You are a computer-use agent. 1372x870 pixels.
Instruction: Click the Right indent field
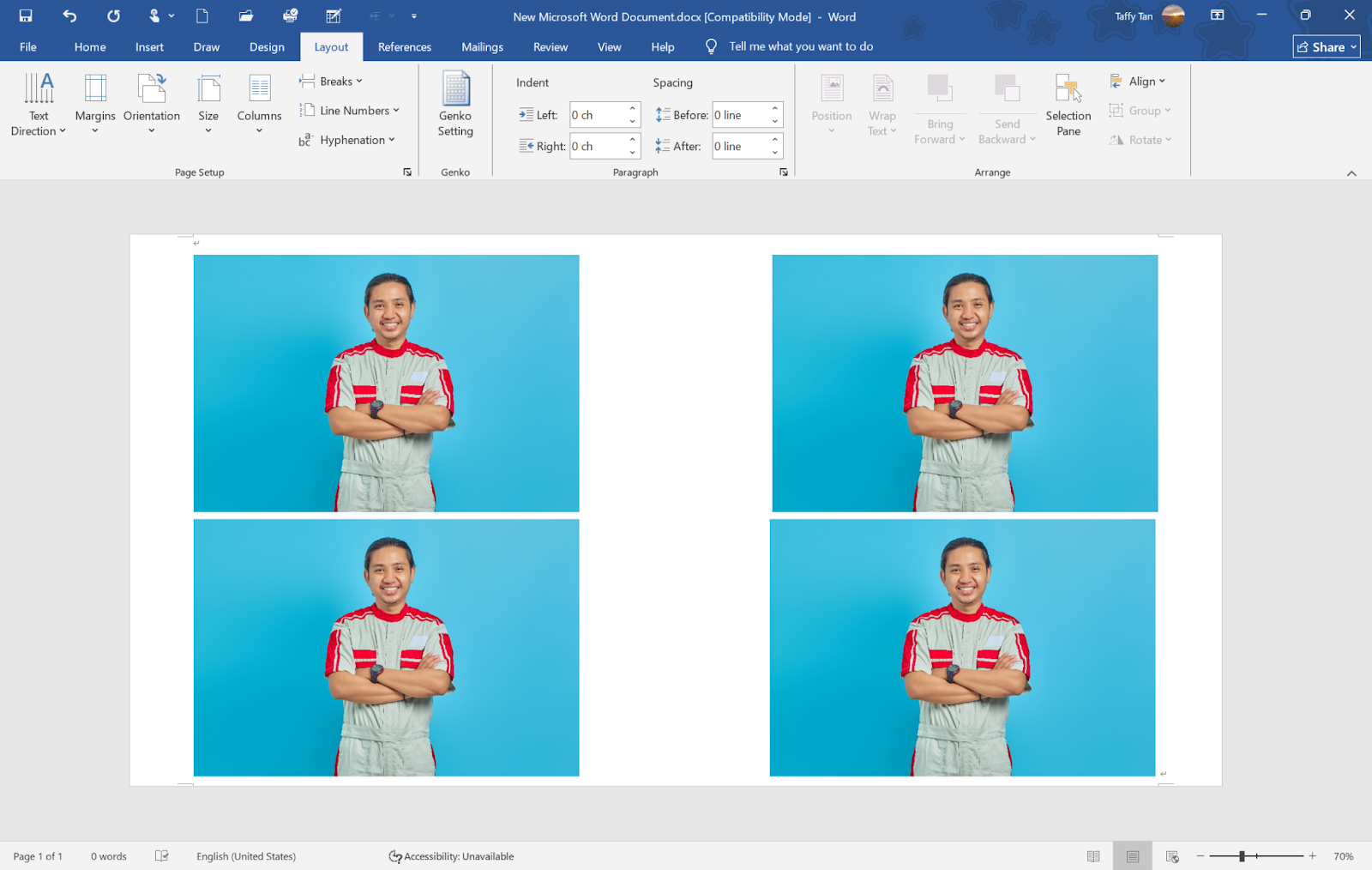pyautogui.click(x=598, y=146)
